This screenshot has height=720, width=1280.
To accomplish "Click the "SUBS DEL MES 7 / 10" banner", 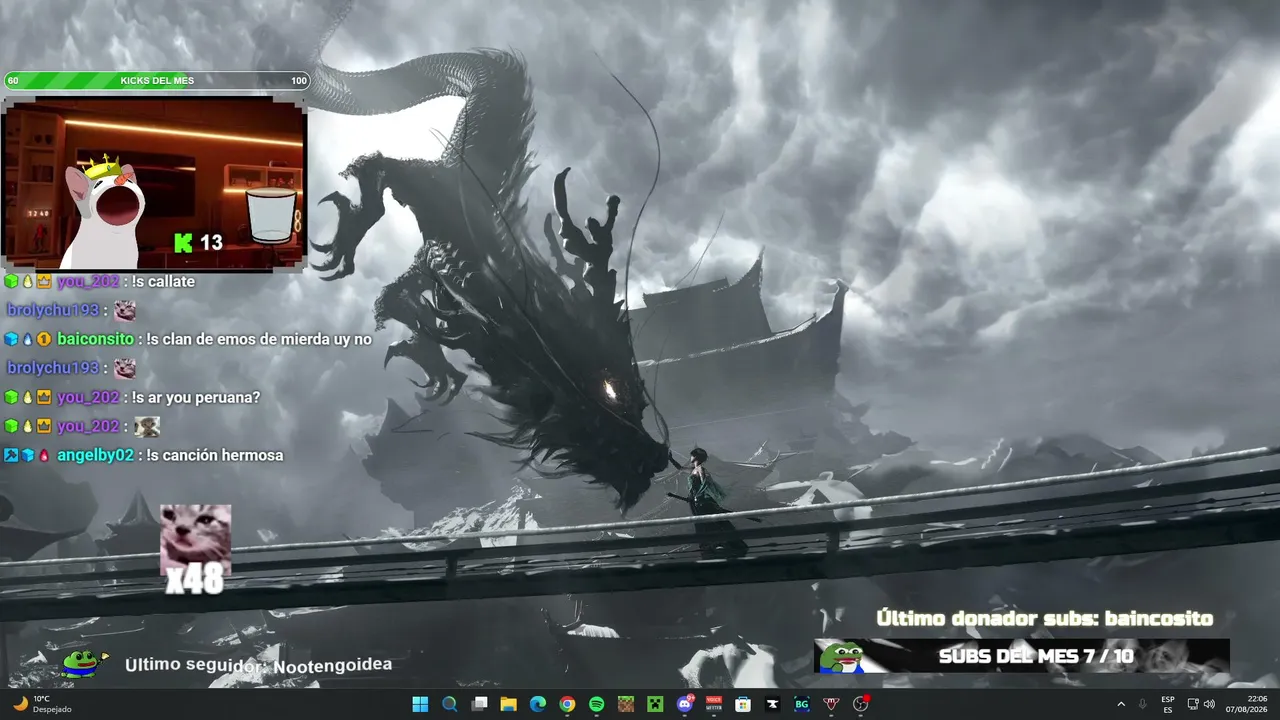I will point(1021,656).
